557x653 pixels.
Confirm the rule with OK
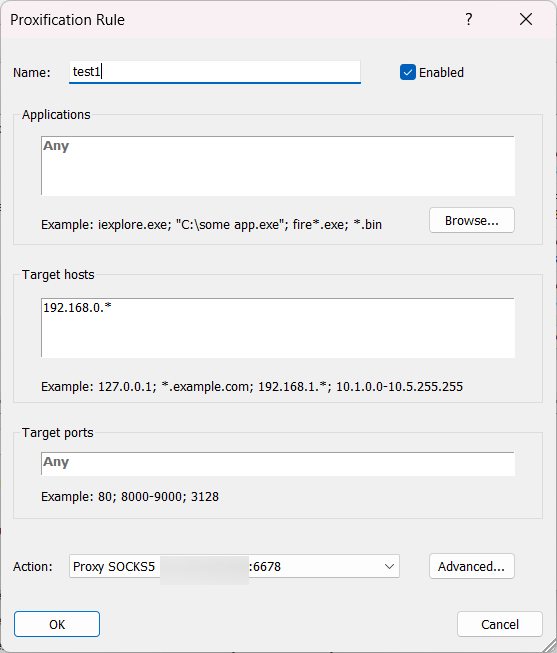pyautogui.click(x=57, y=624)
